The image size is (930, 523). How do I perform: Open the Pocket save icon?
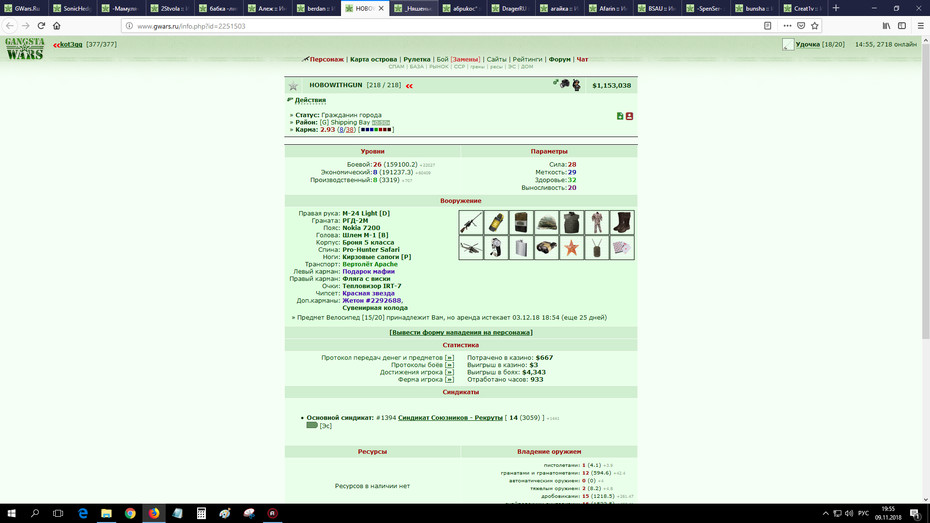[x=801, y=25]
